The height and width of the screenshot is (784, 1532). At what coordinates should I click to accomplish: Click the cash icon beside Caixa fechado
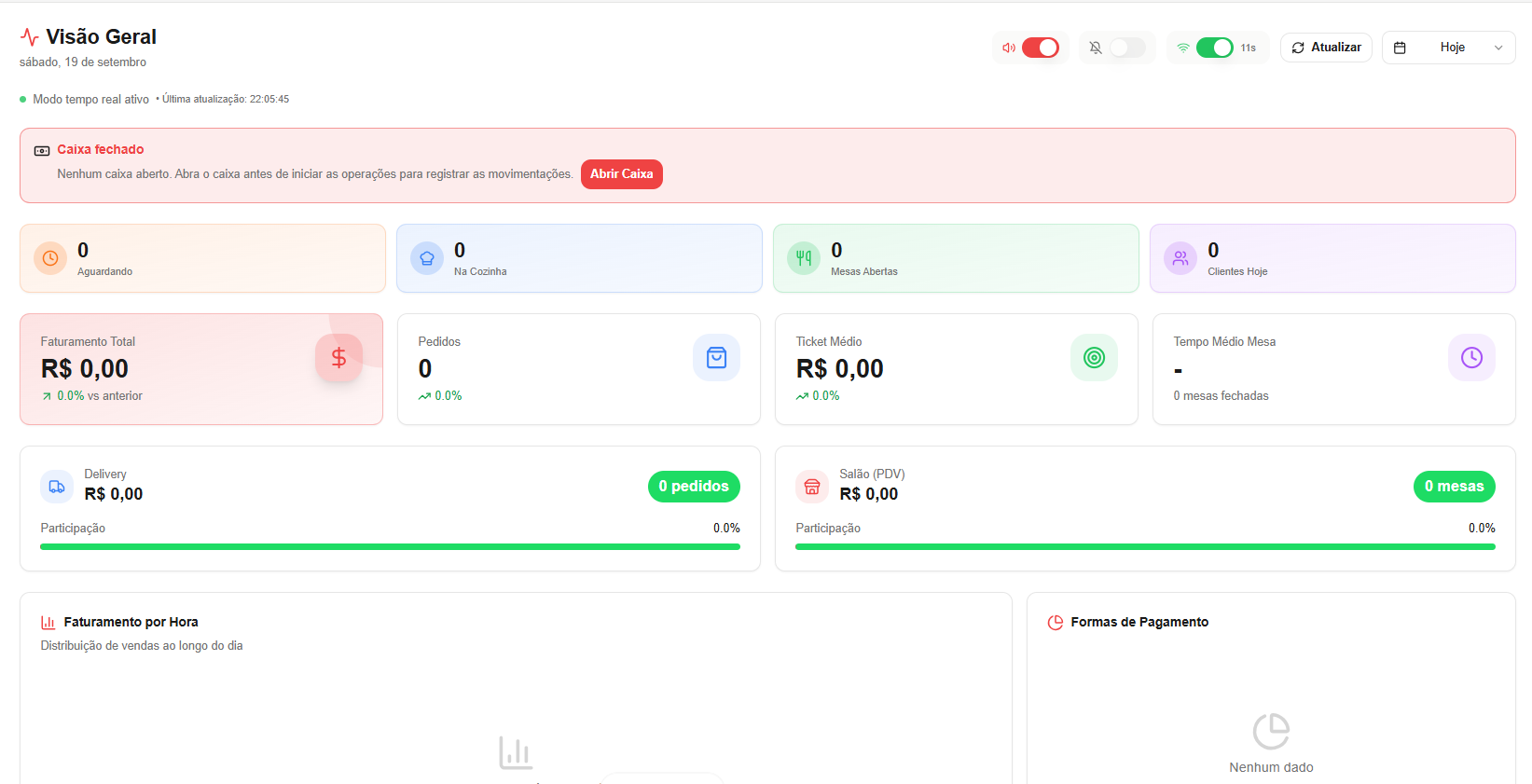[x=42, y=150]
